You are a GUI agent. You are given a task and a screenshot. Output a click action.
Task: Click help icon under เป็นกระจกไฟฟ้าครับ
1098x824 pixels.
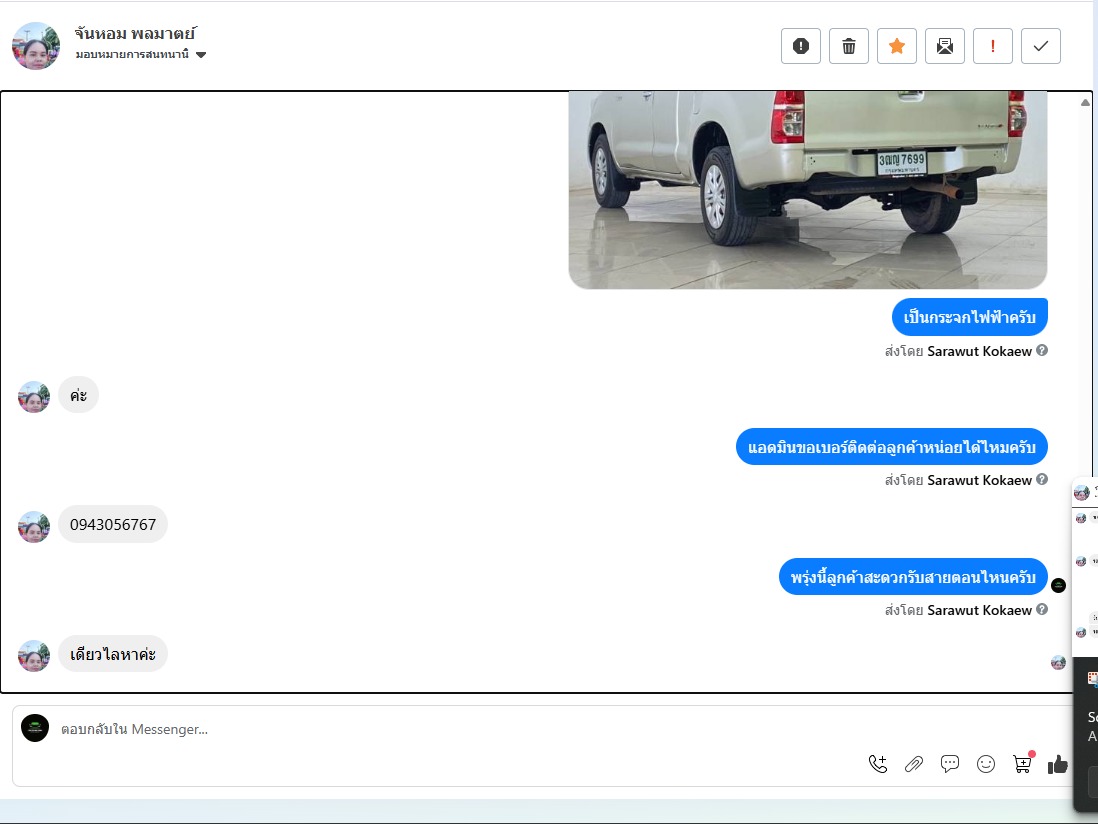tap(1042, 350)
